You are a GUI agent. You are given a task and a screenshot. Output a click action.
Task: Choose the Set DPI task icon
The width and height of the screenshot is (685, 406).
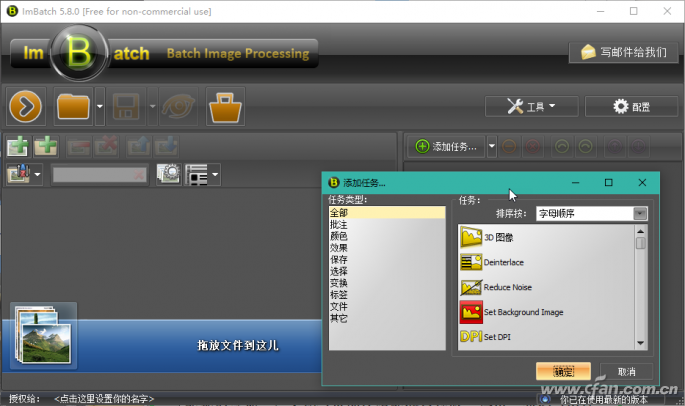tap(471, 337)
